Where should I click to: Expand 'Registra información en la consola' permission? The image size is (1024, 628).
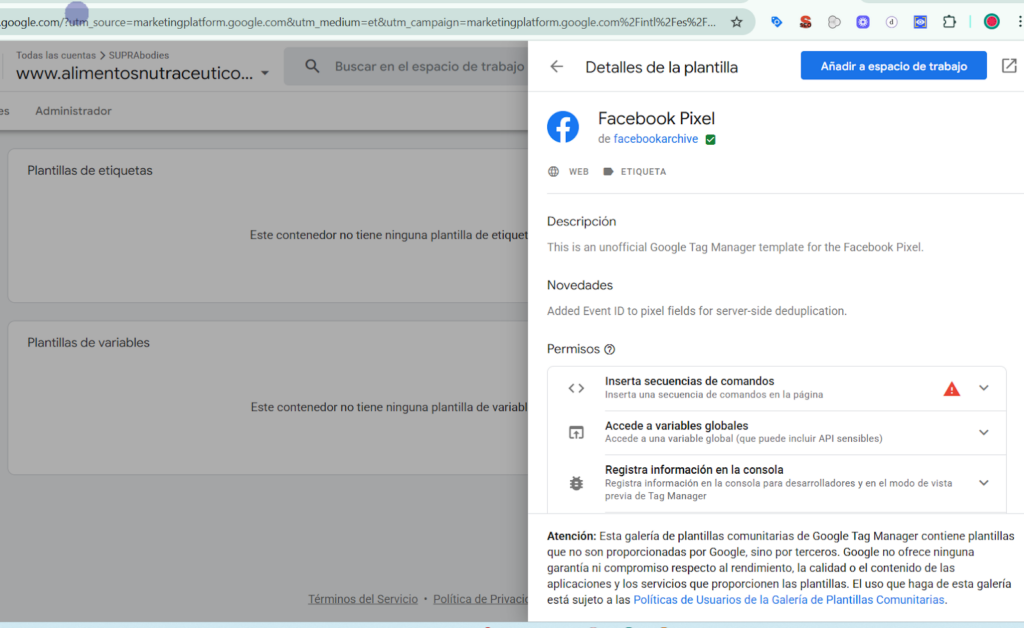983,482
